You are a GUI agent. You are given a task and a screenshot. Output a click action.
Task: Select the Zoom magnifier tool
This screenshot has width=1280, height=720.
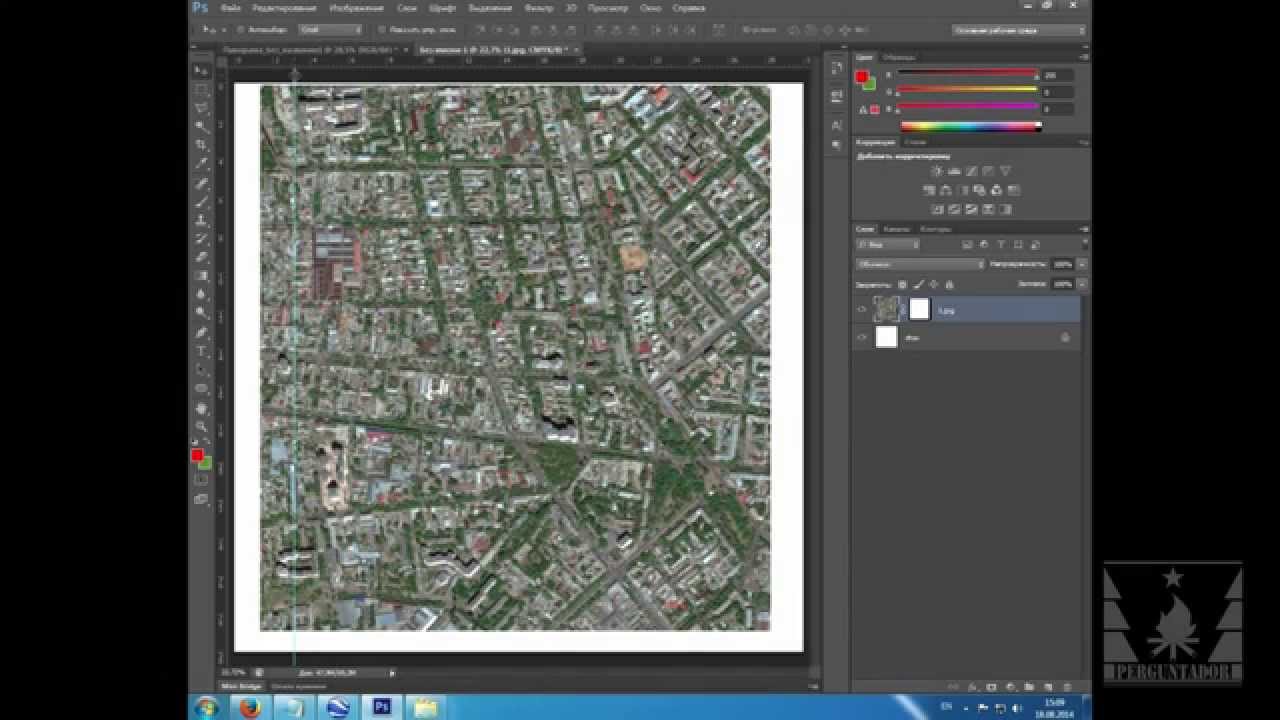[201, 426]
